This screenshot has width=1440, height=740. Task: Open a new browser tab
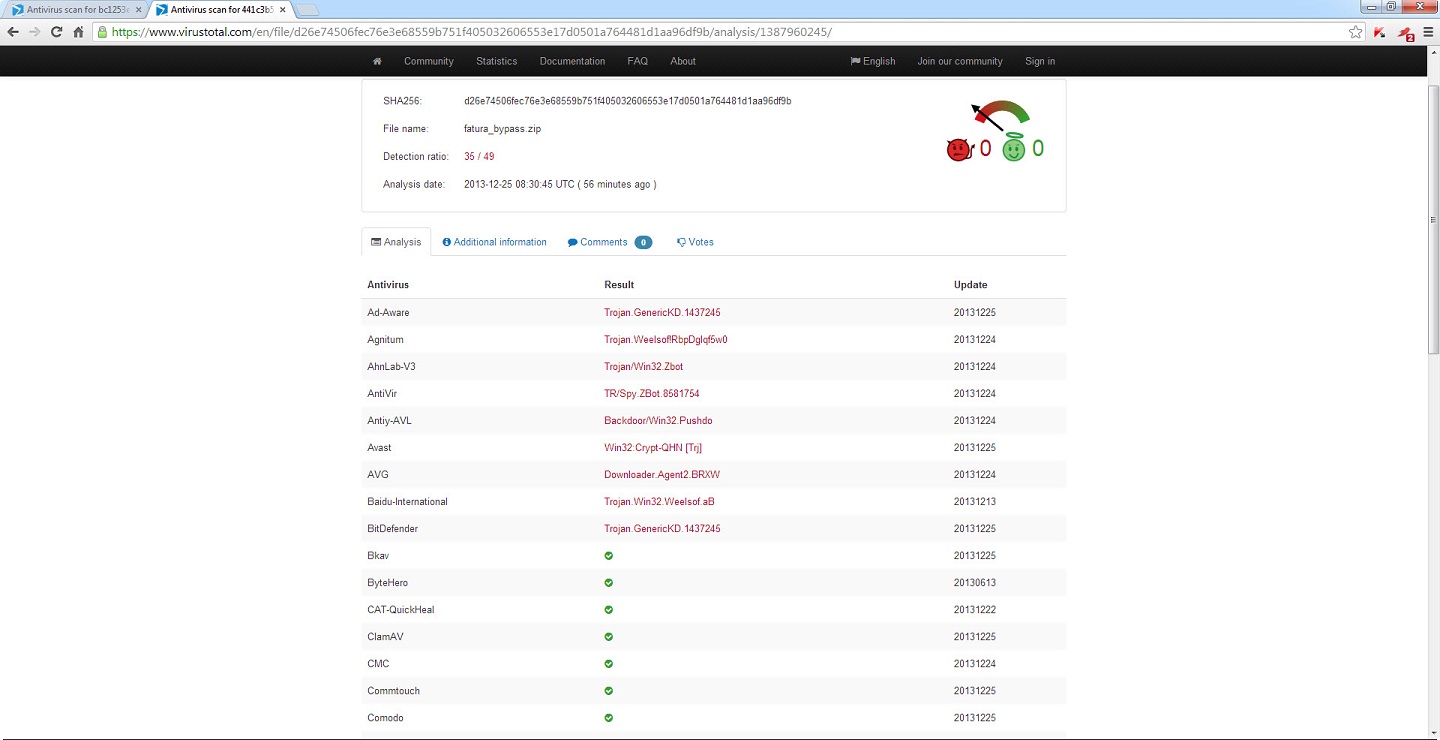(307, 10)
